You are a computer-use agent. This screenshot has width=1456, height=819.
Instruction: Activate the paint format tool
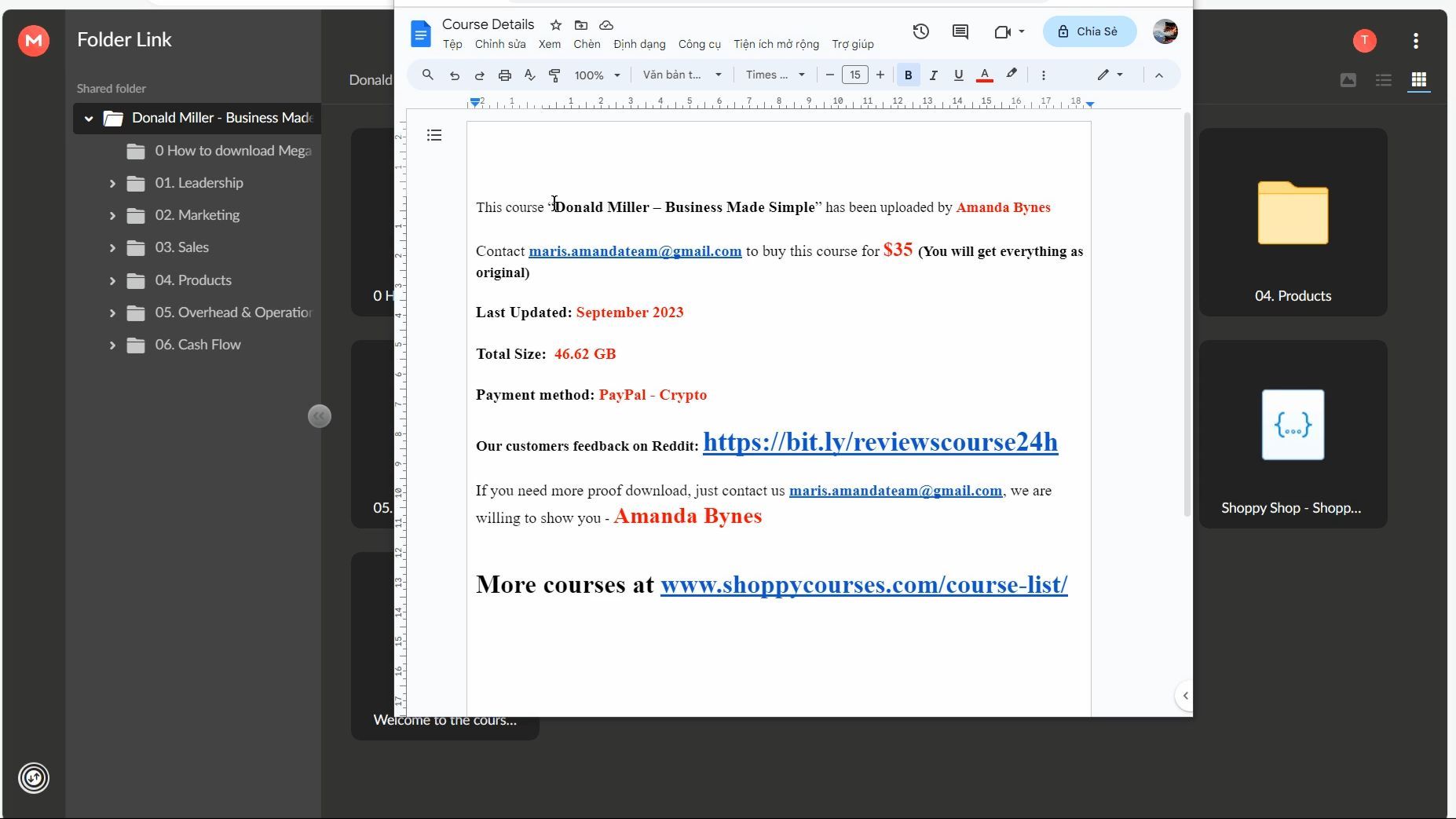pyautogui.click(x=554, y=75)
